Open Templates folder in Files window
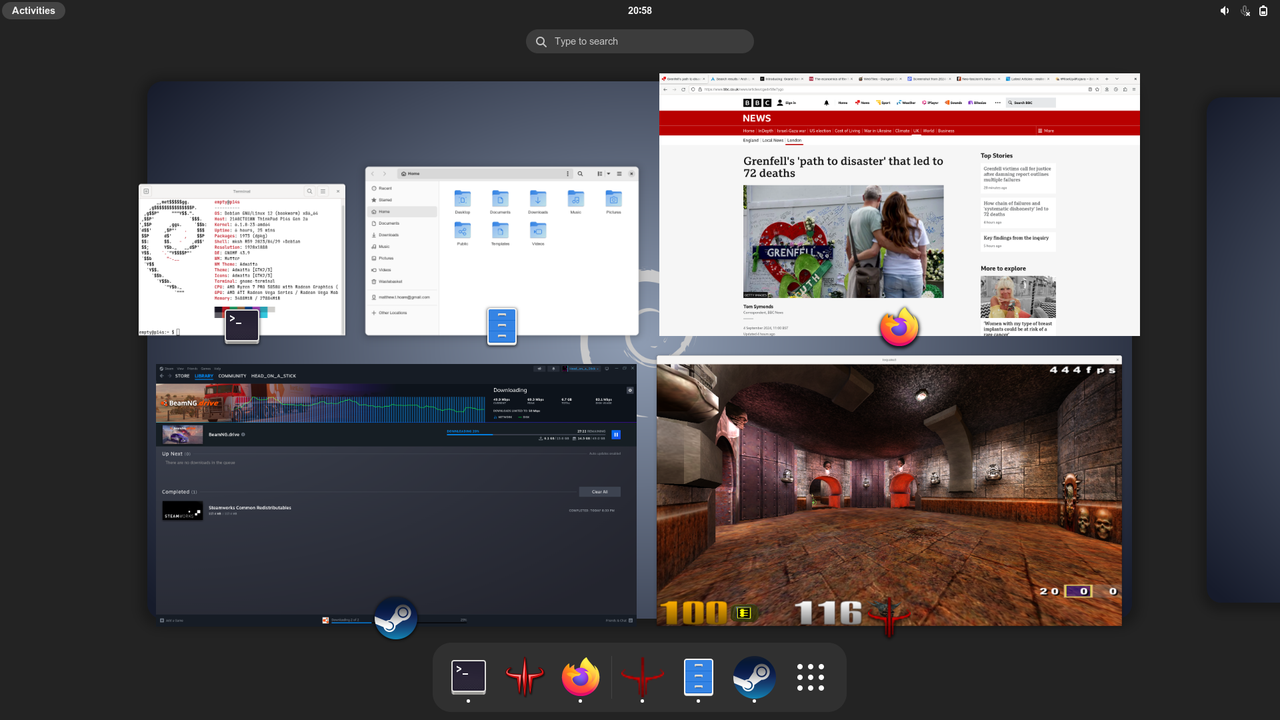 (x=500, y=233)
